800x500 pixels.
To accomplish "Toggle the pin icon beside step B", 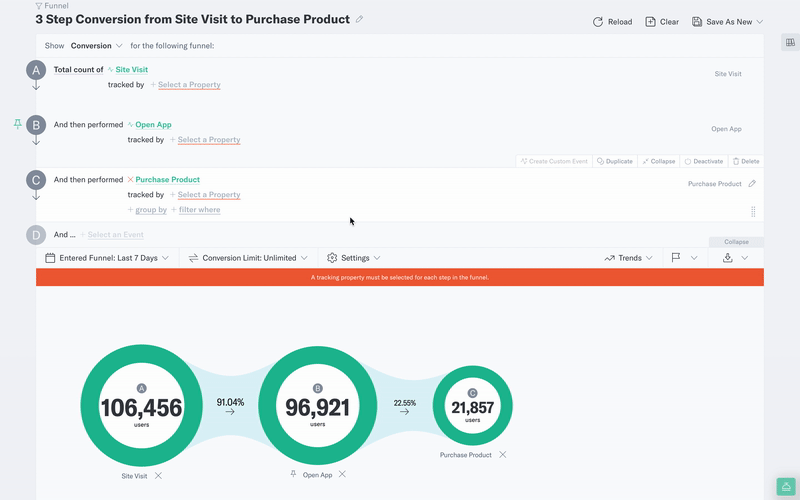I will pos(18,124).
